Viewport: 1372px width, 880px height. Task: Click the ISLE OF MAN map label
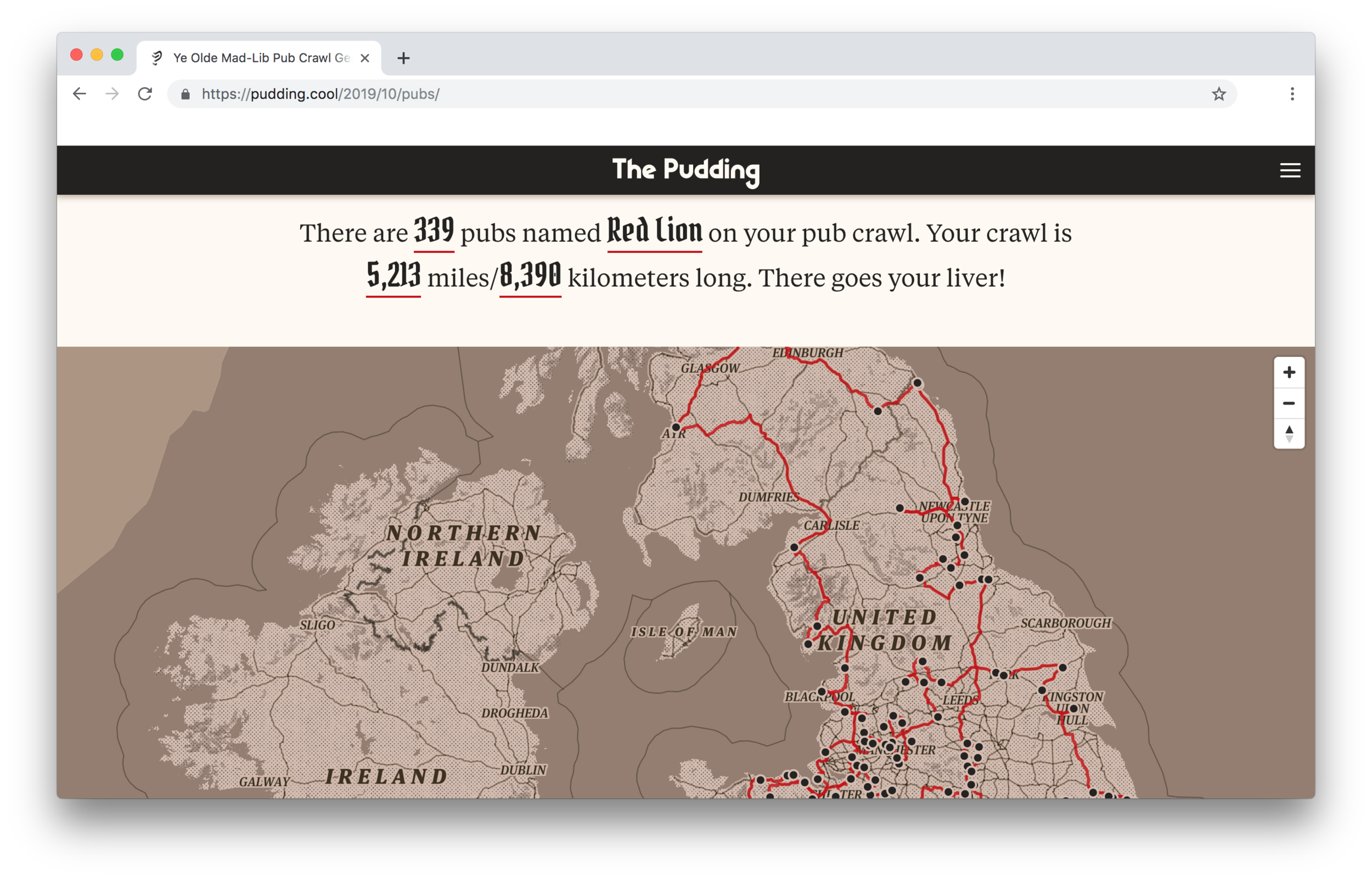tap(684, 631)
